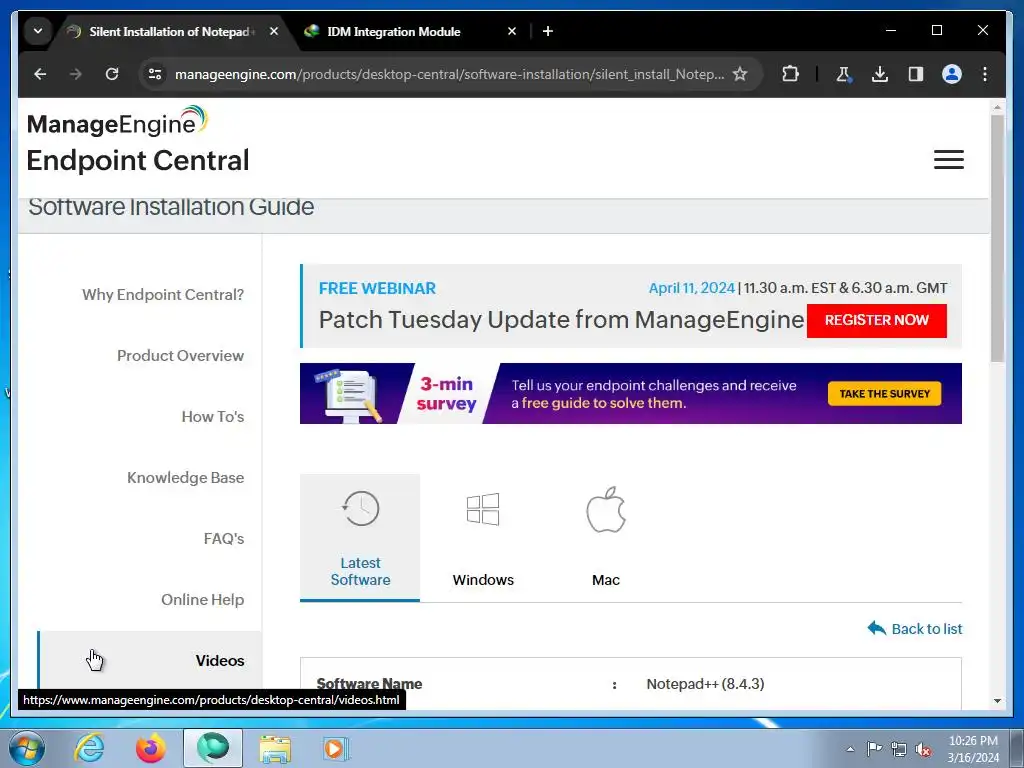
Task: Open the Windows Start button
Action: [x=27, y=748]
